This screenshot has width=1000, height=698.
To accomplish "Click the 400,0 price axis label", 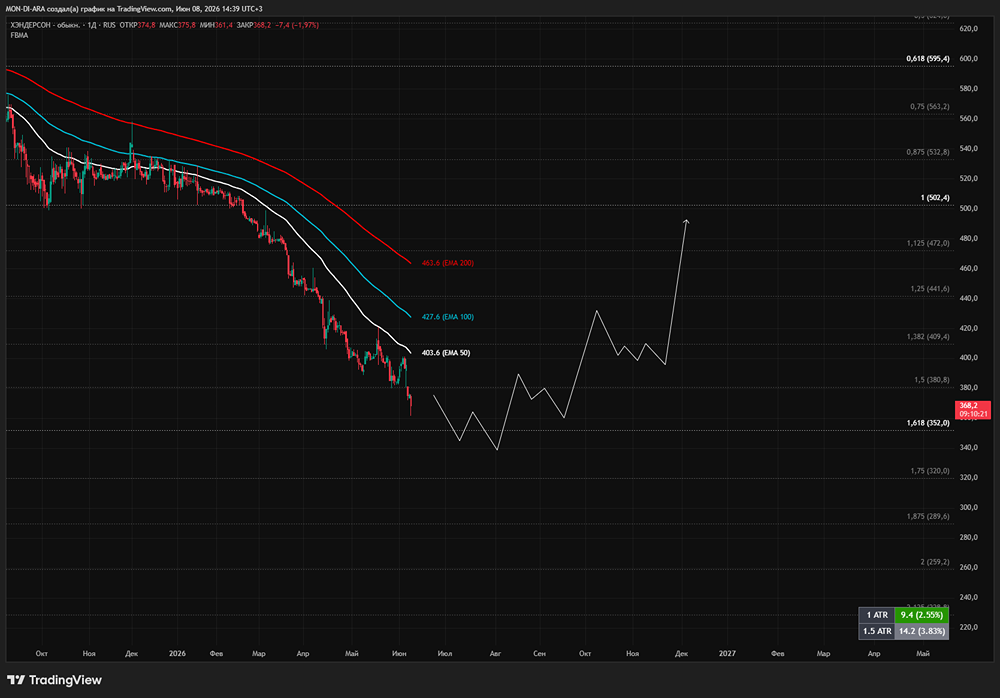I will point(968,358).
